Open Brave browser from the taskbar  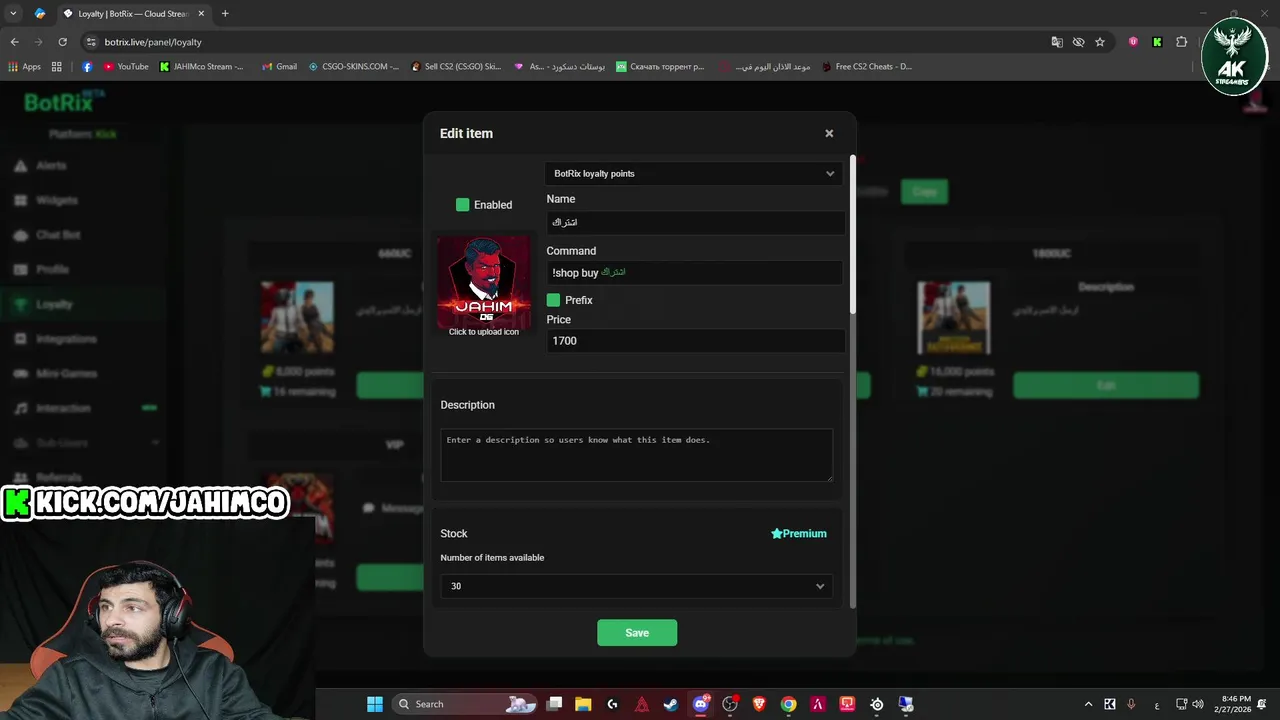pos(759,704)
